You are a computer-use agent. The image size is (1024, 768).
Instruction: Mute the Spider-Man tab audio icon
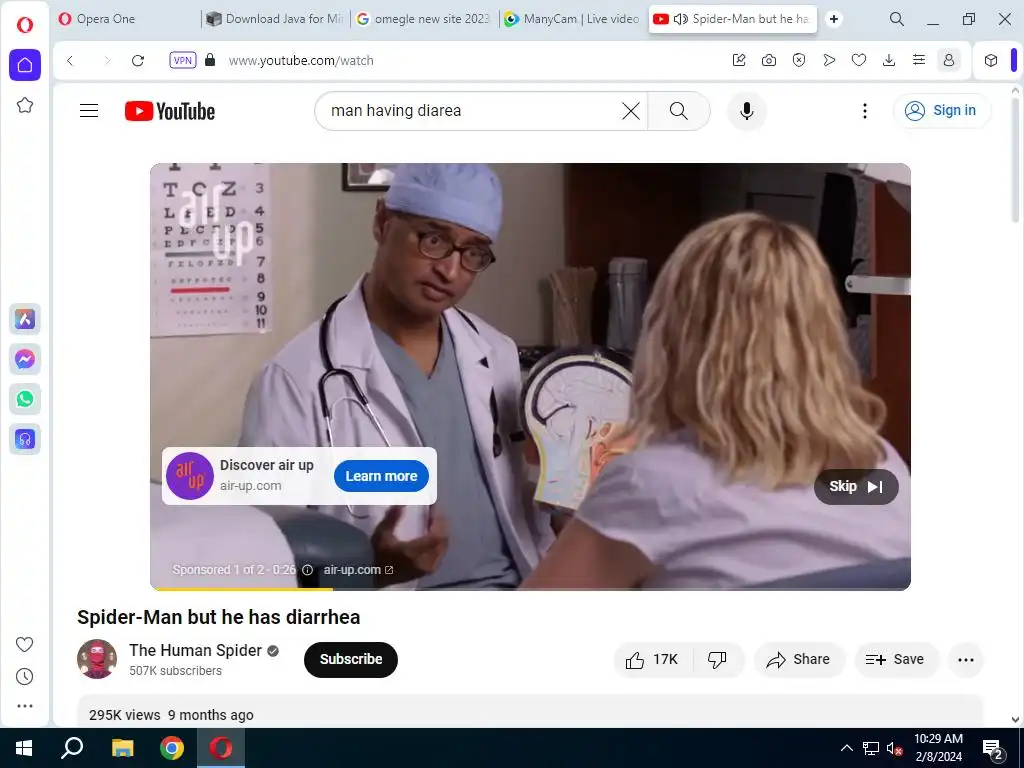point(680,19)
